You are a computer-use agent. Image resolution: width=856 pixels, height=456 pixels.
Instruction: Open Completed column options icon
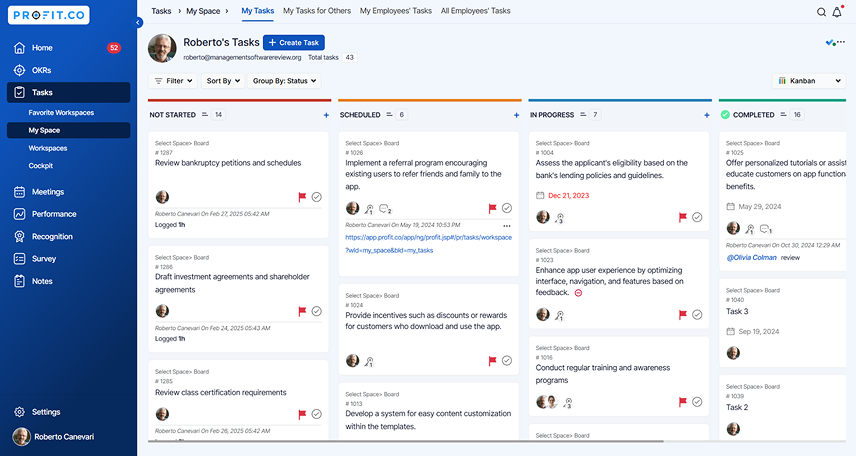click(x=783, y=115)
